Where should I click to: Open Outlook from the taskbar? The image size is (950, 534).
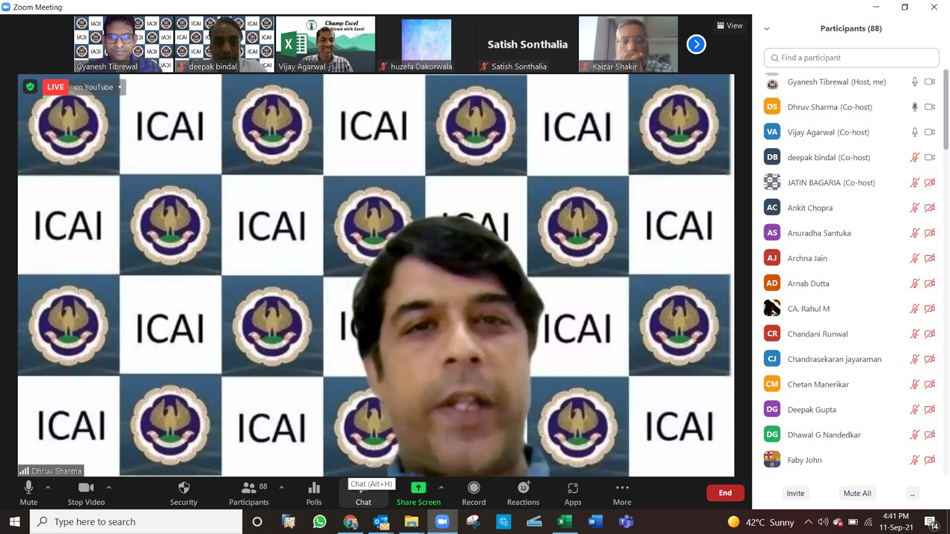[381, 521]
